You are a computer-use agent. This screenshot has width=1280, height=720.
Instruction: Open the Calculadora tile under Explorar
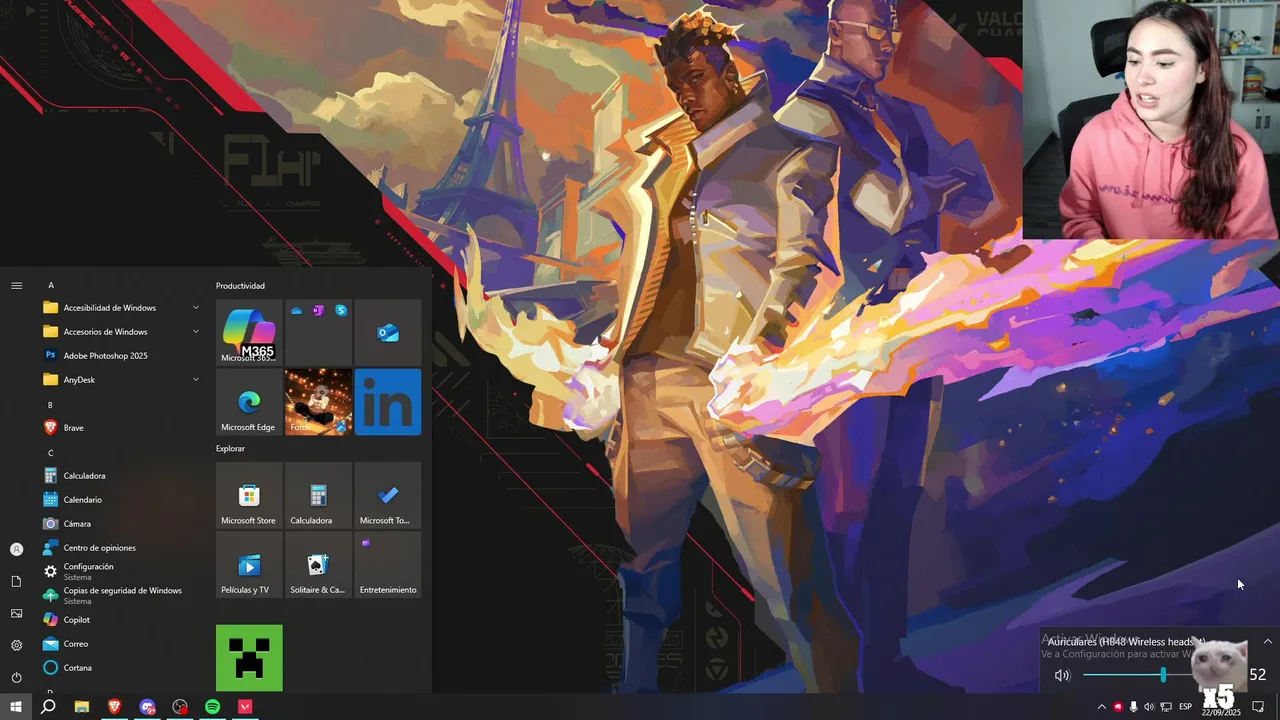[x=318, y=495]
